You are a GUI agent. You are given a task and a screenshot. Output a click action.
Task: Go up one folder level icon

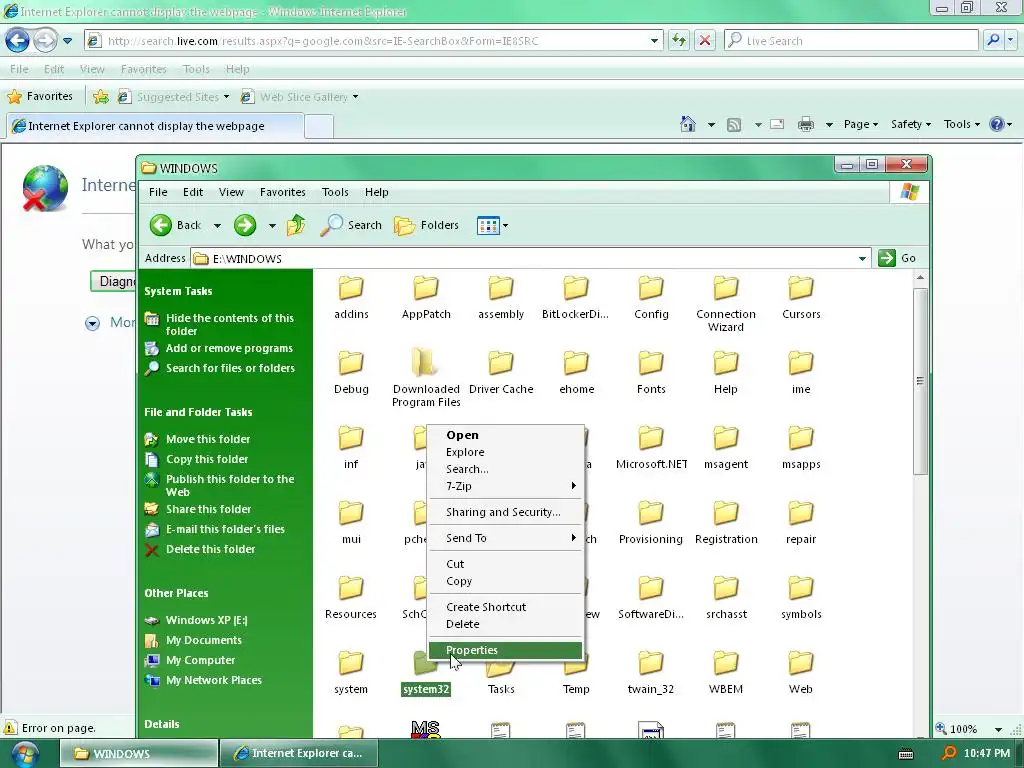[296, 225]
